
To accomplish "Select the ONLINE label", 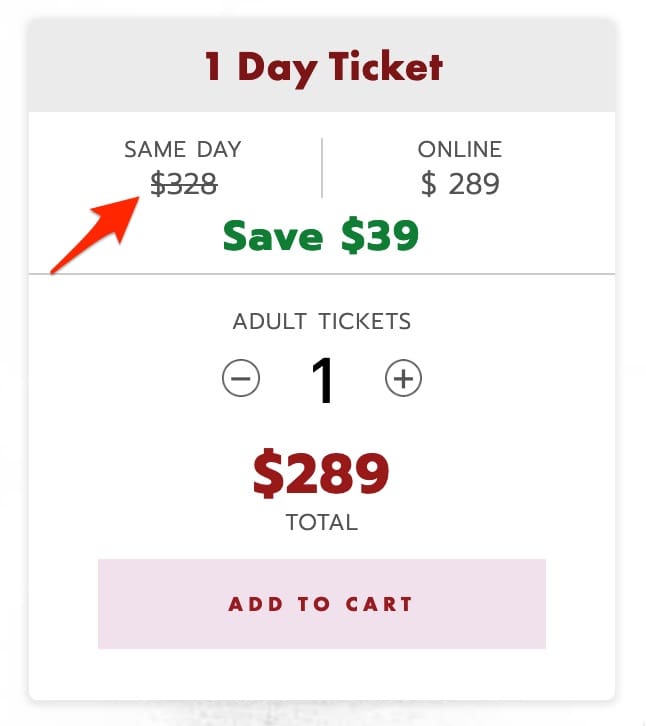I will tap(460, 149).
